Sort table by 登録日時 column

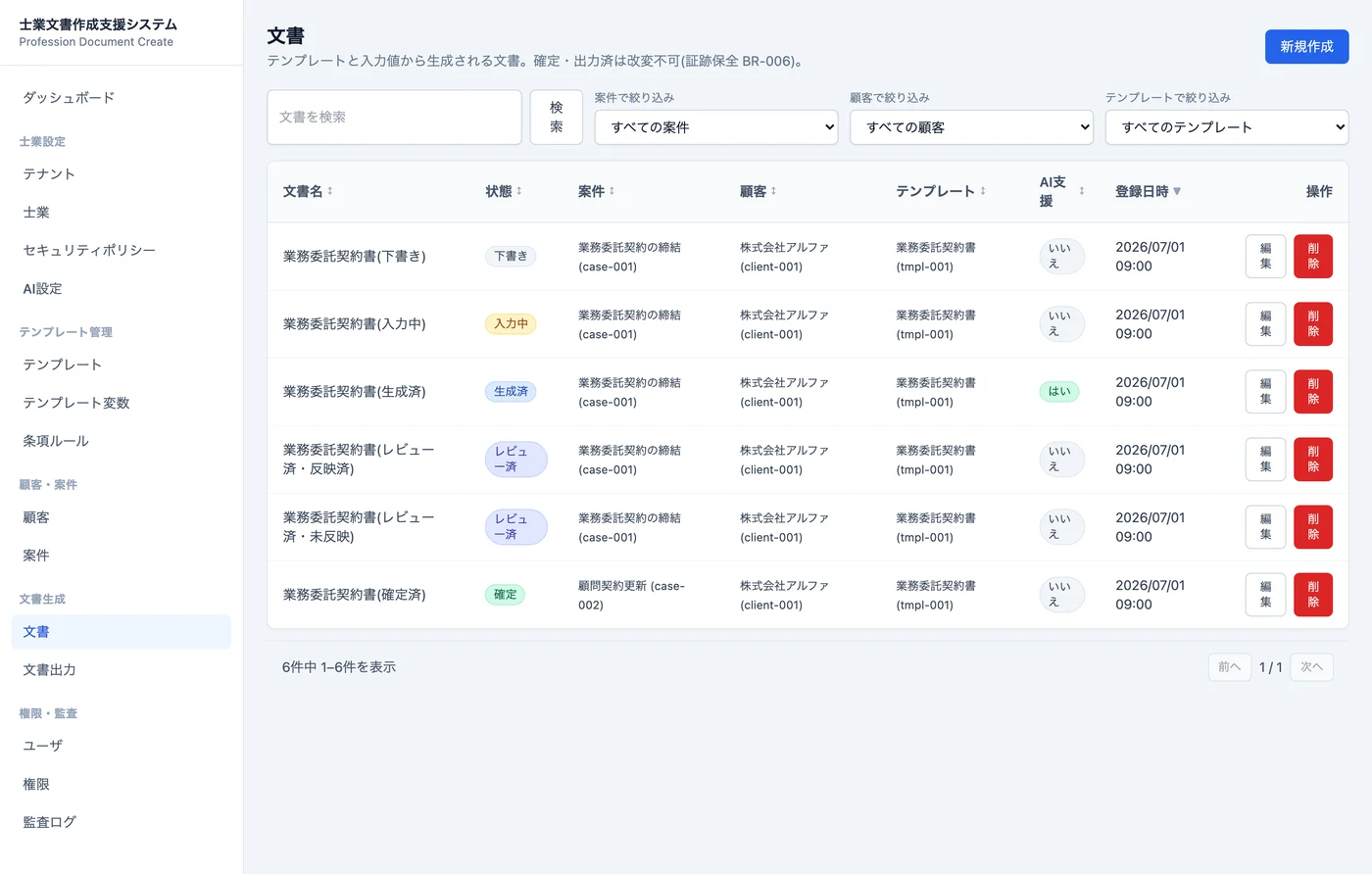(x=1148, y=191)
